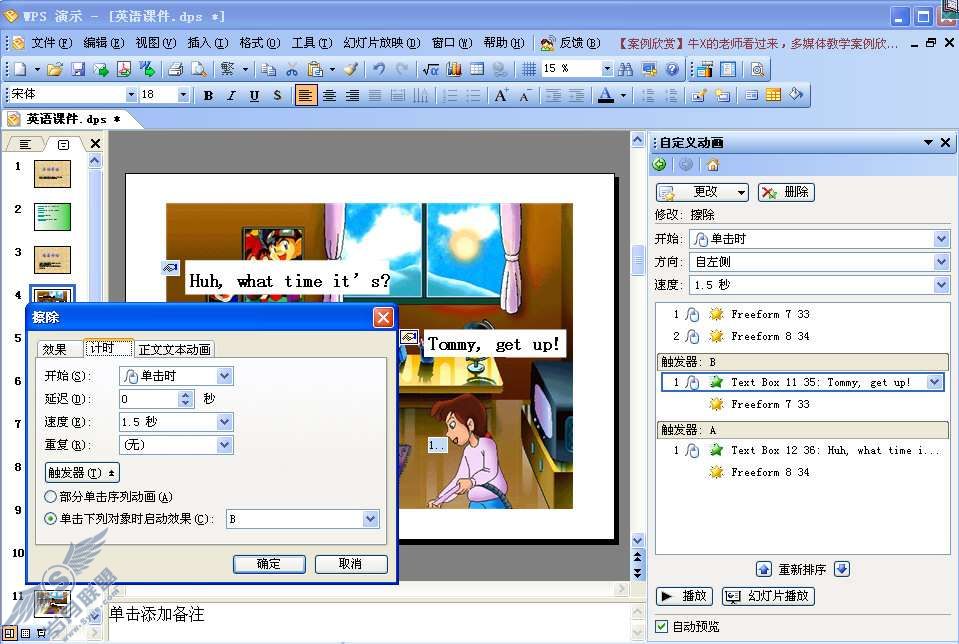This screenshot has height=644, width=959.
Task: Click the Print icon in toolbar
Action: coord(176,69)
